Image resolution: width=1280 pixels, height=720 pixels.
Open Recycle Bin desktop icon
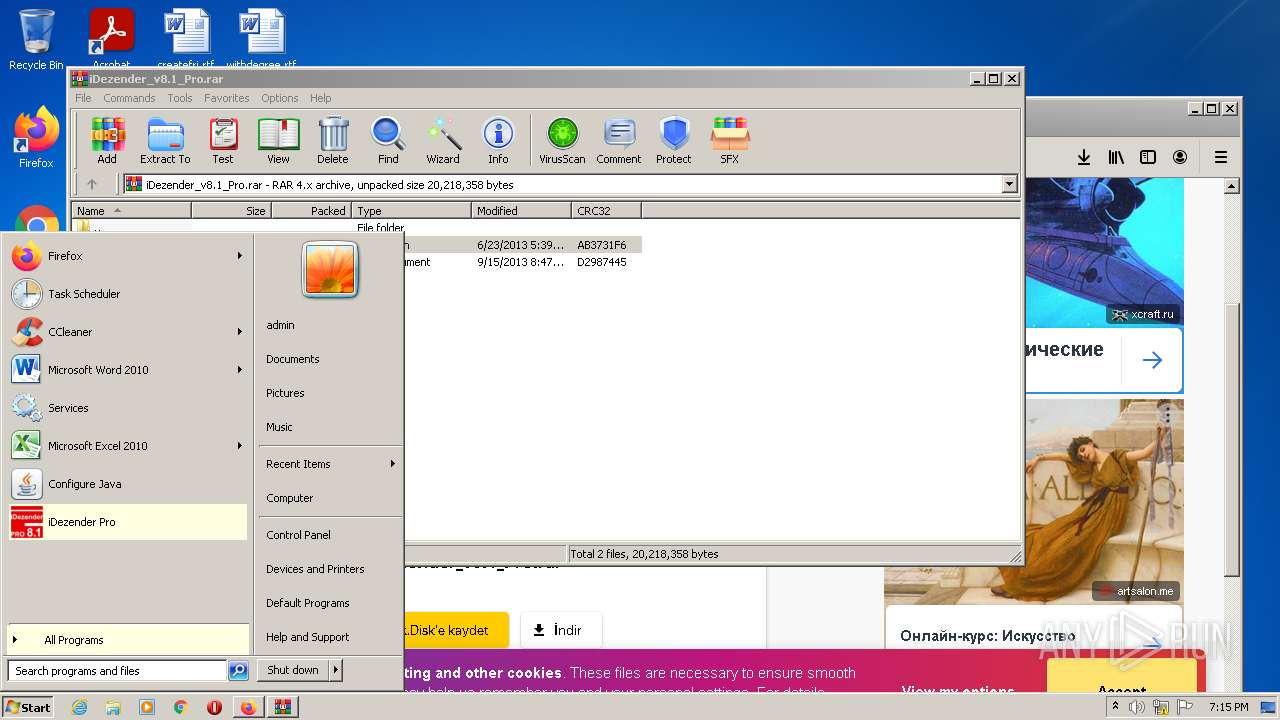pos(36,40)
